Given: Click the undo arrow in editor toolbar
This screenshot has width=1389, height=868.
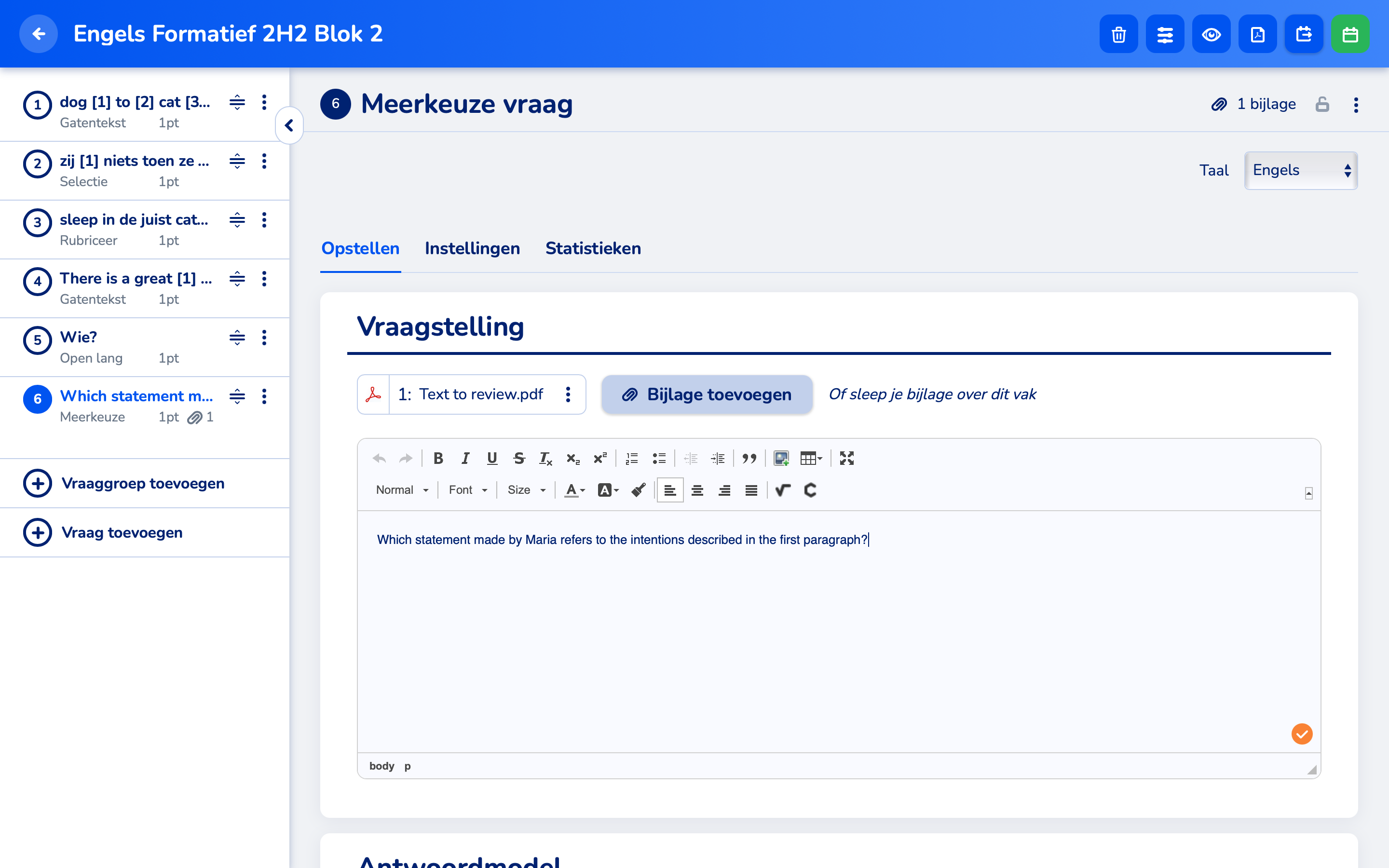Looking at the screenshot, I should (380, 458).
